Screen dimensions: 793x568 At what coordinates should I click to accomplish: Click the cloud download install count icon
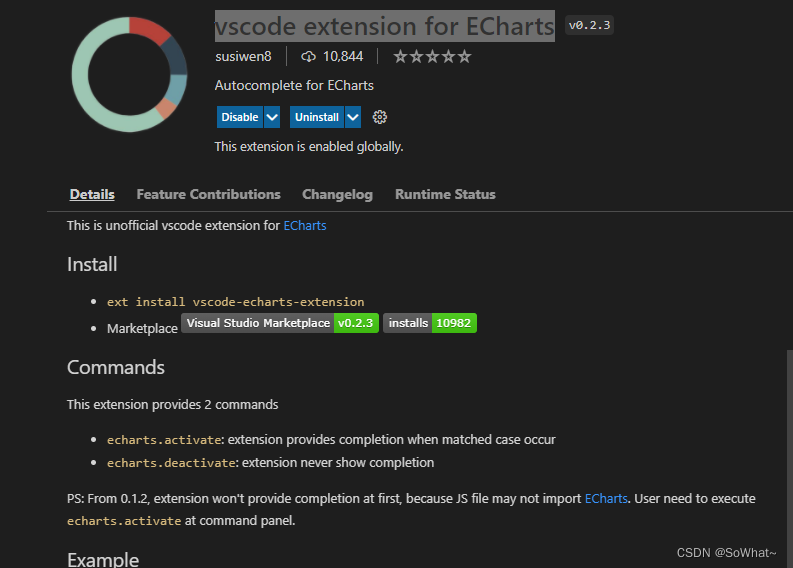point(308,57)
